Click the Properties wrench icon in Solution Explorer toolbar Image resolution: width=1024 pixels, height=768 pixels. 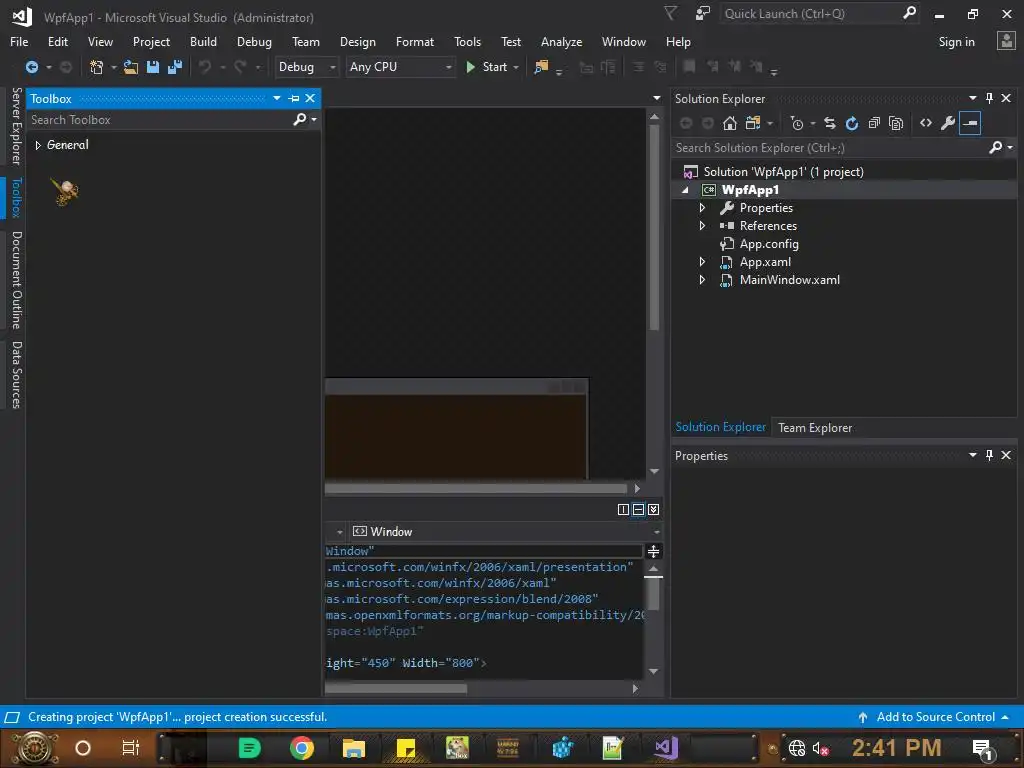click(x=948, y=123)
